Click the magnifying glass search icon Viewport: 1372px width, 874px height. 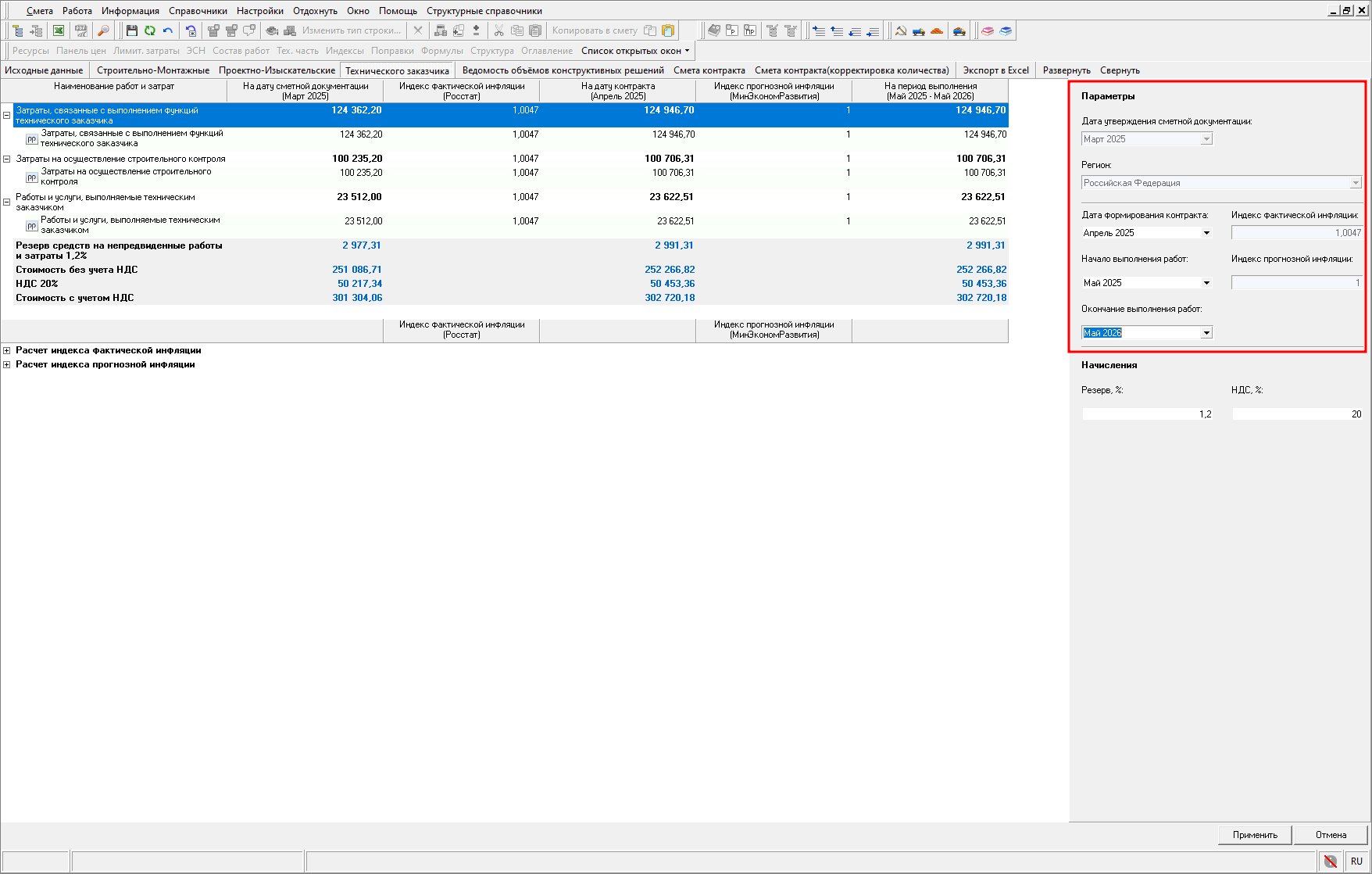pos(103,30)
